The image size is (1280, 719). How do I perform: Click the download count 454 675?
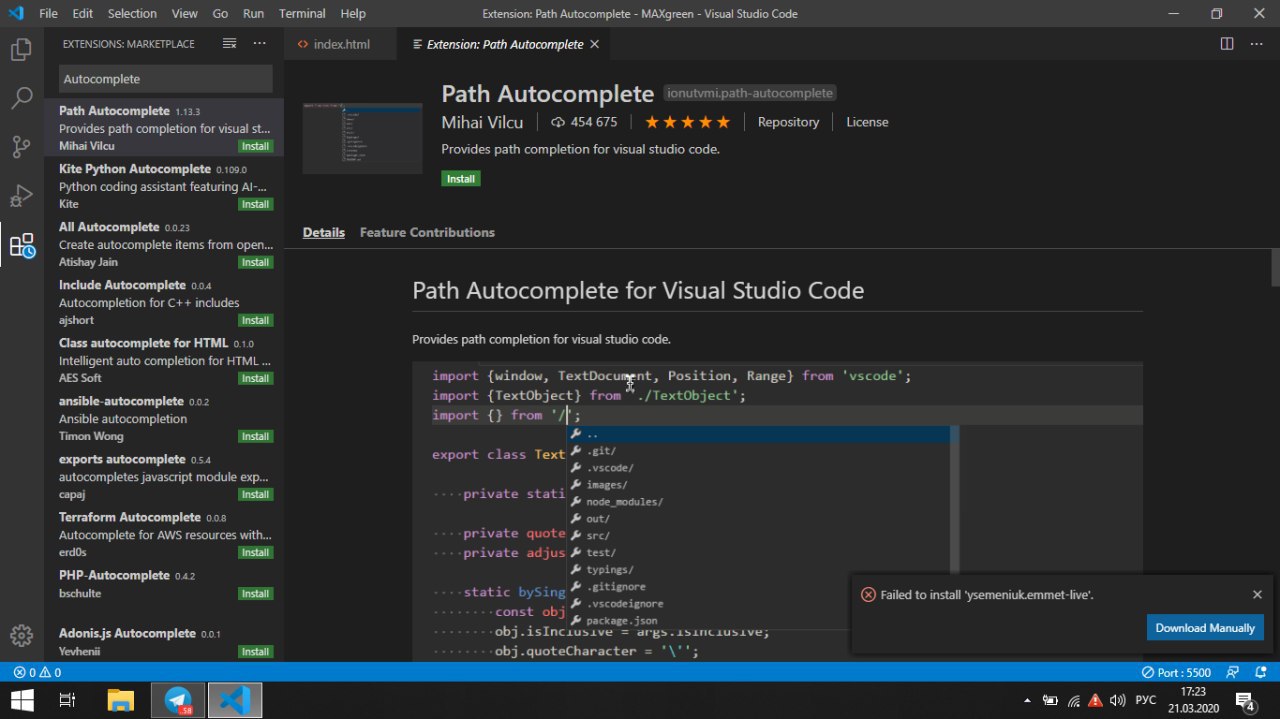[x=584, y=122]
